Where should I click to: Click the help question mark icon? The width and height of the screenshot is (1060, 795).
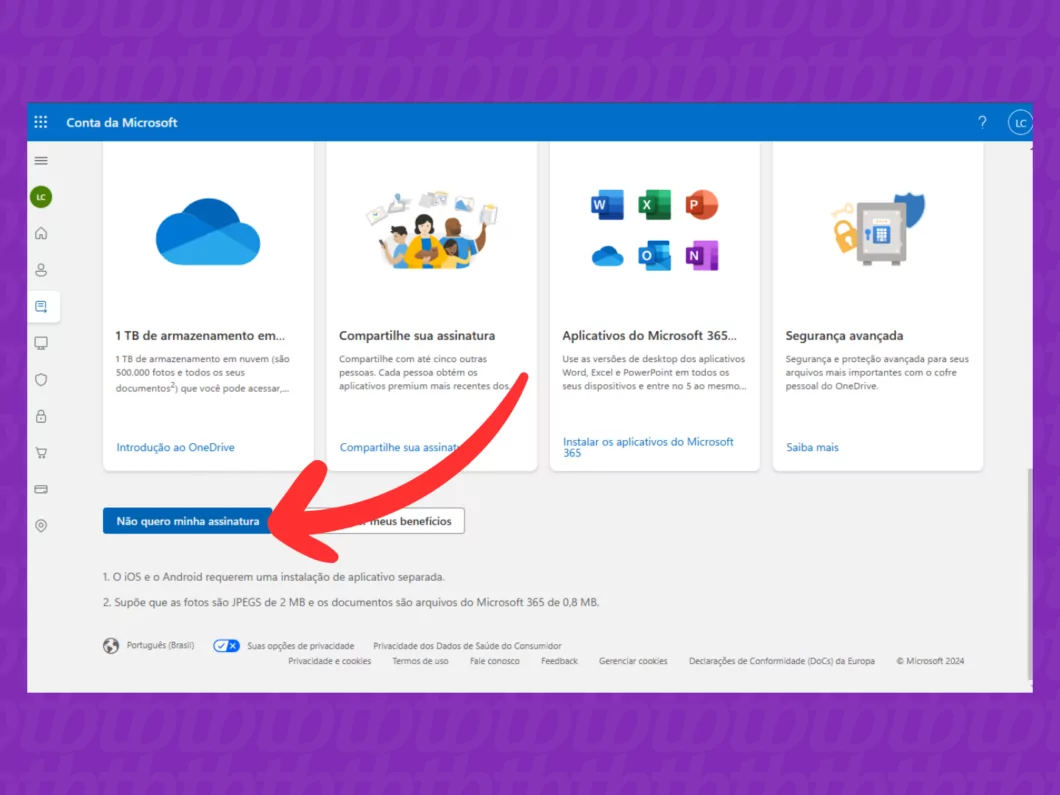[x=982, y=122]
